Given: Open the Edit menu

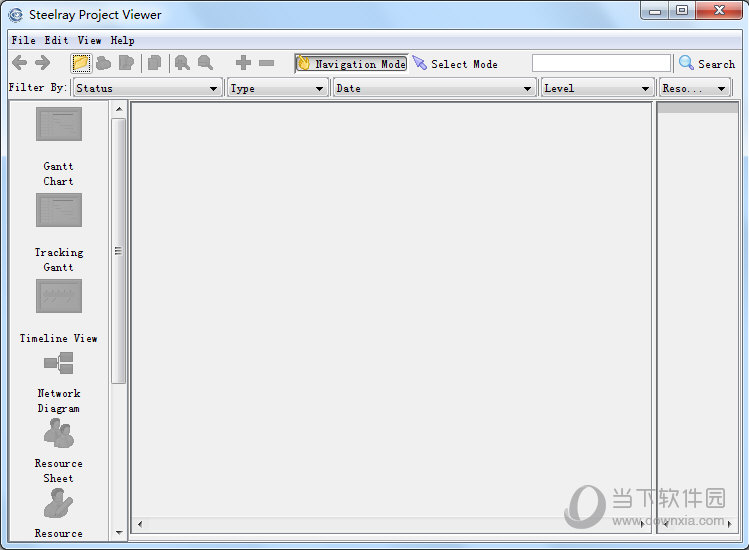Looking at the screenshot, I should (x=56, y=41).
